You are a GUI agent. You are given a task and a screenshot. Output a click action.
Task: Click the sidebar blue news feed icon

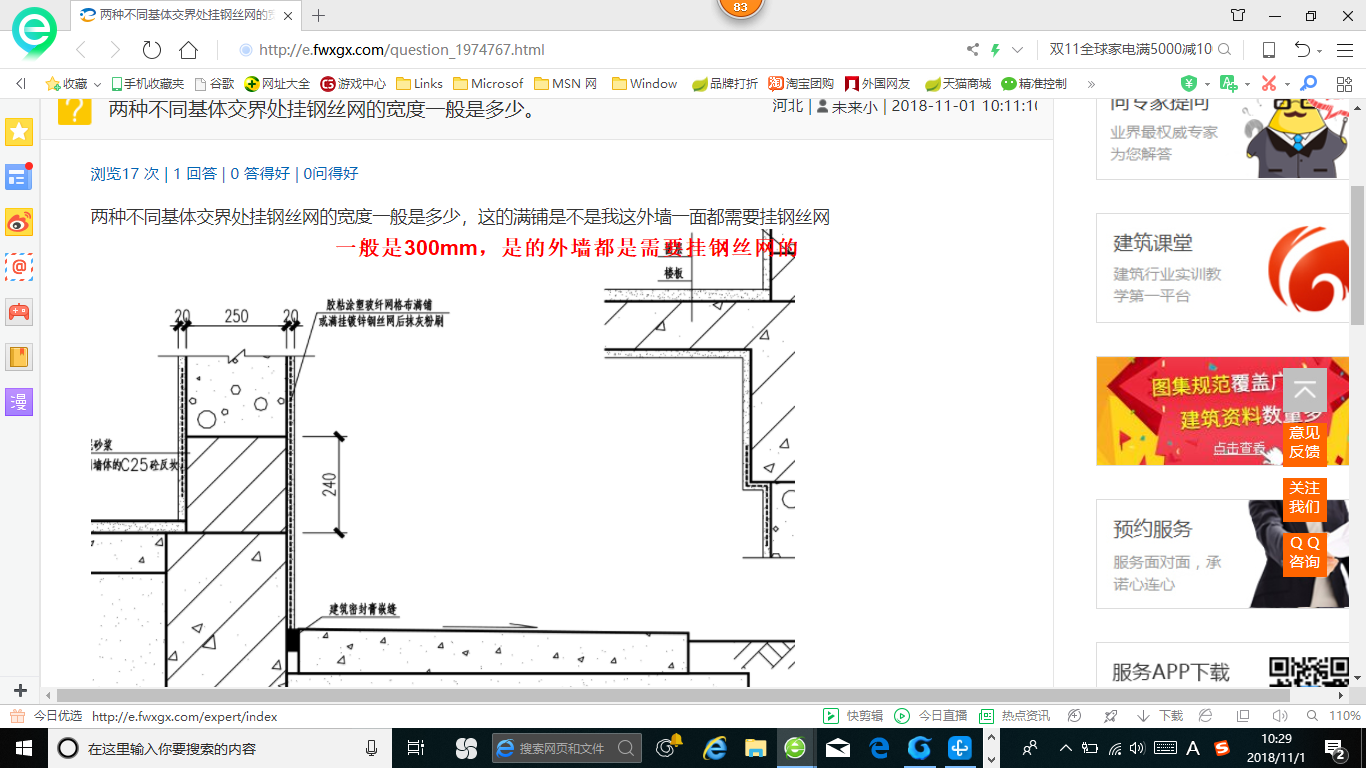pos(19,177)
